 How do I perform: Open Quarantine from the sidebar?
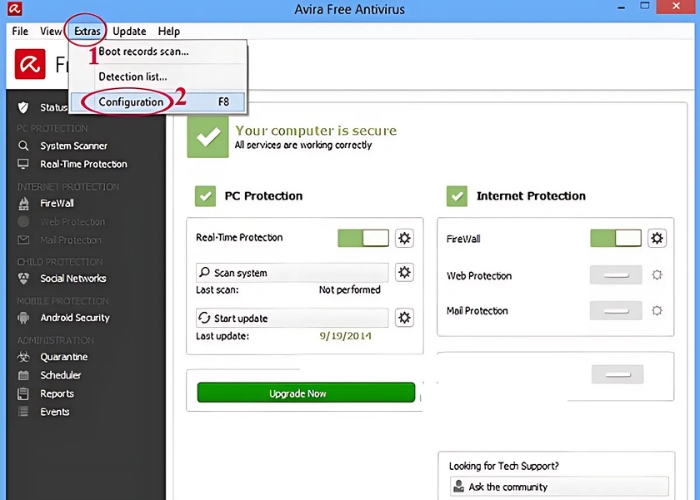tap(63, 357)
